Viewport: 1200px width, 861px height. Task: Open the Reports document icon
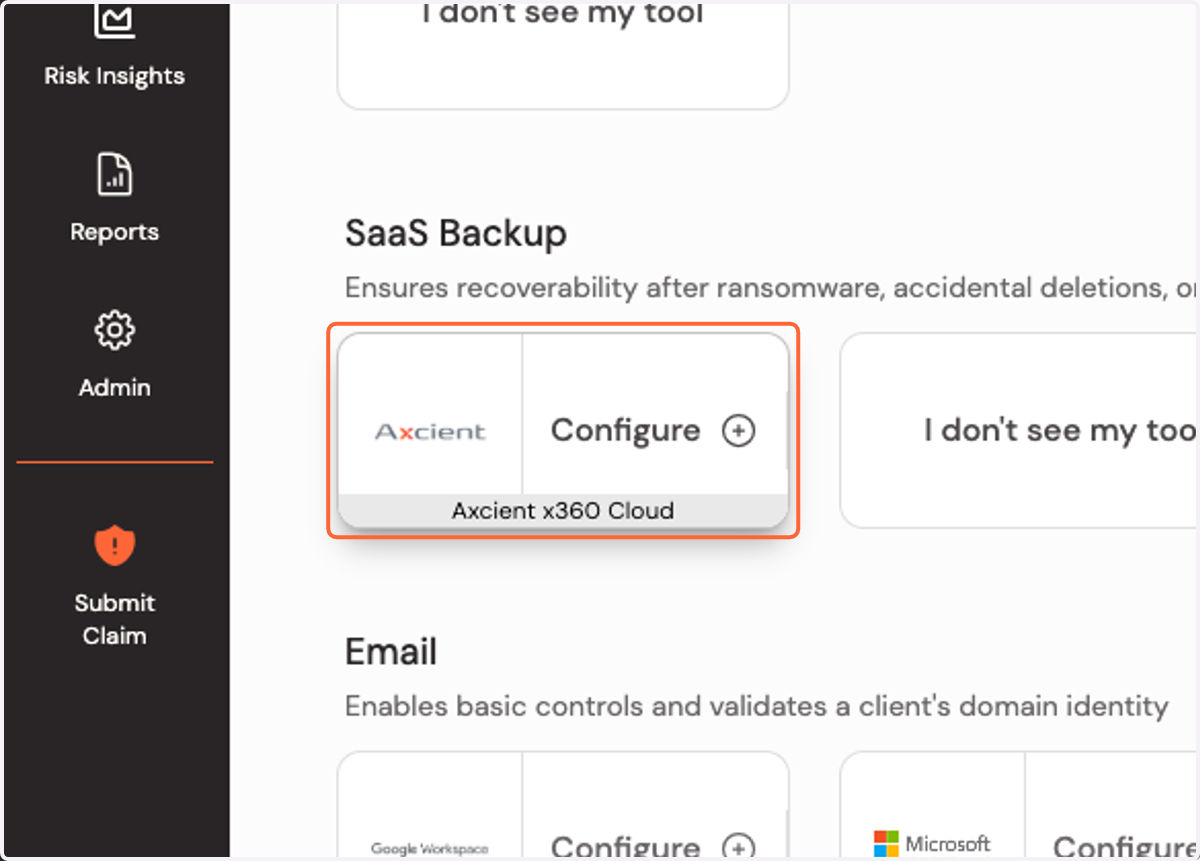pyautogui.click(x=114, y=174)
